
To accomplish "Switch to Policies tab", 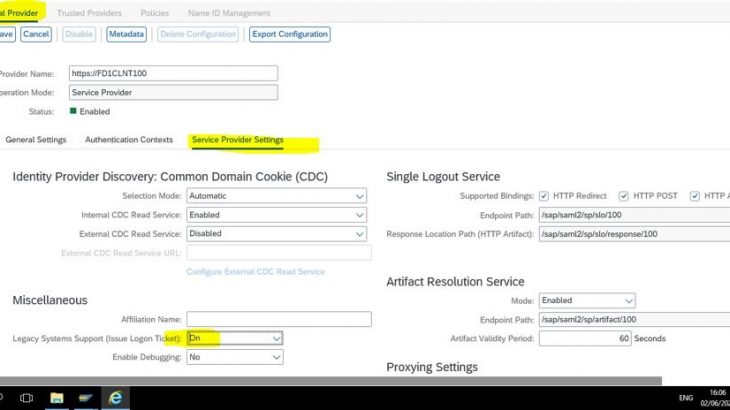I will coord(155,13).
